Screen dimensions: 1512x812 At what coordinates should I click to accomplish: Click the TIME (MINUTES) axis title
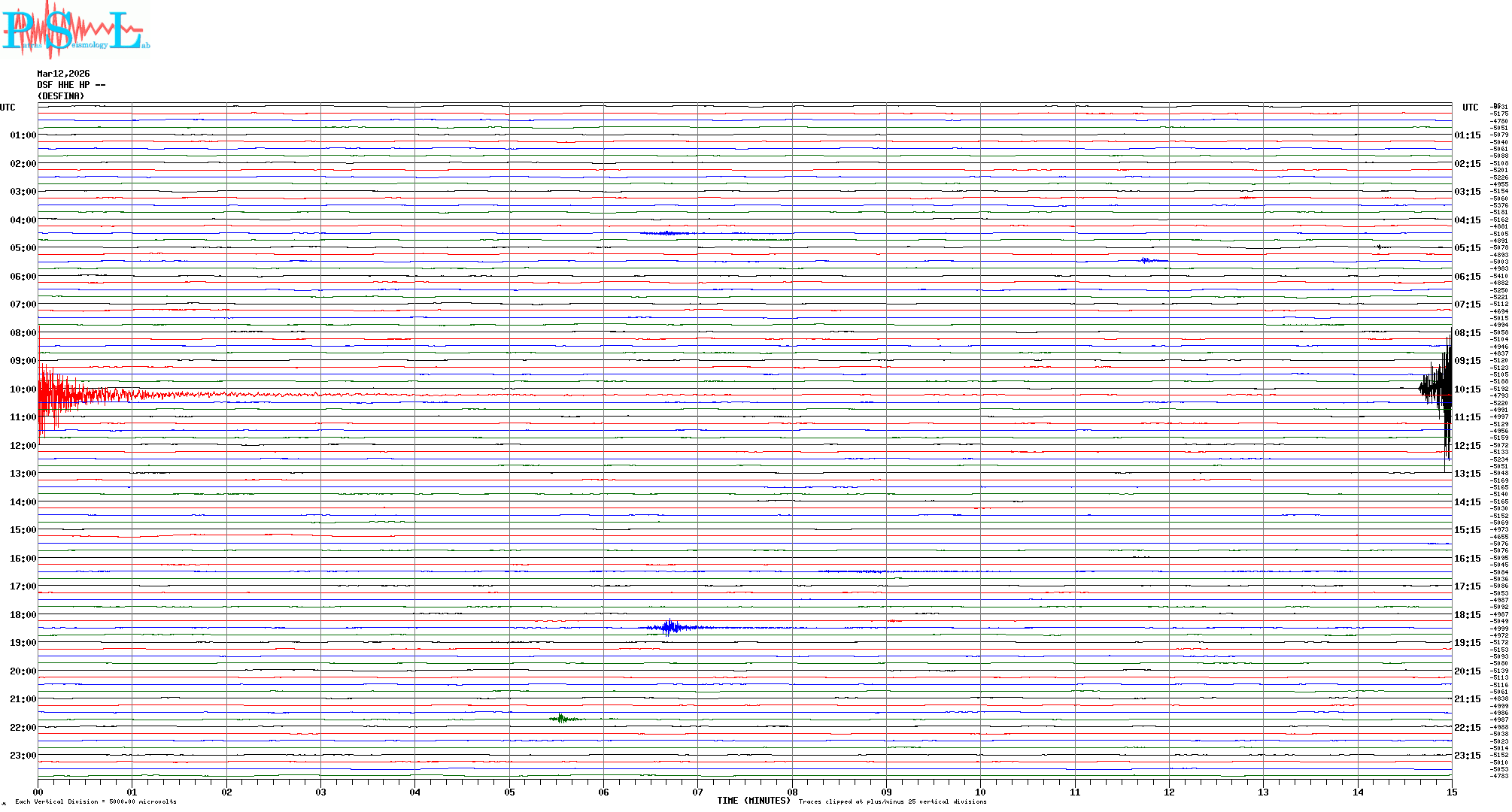[753, 801]
